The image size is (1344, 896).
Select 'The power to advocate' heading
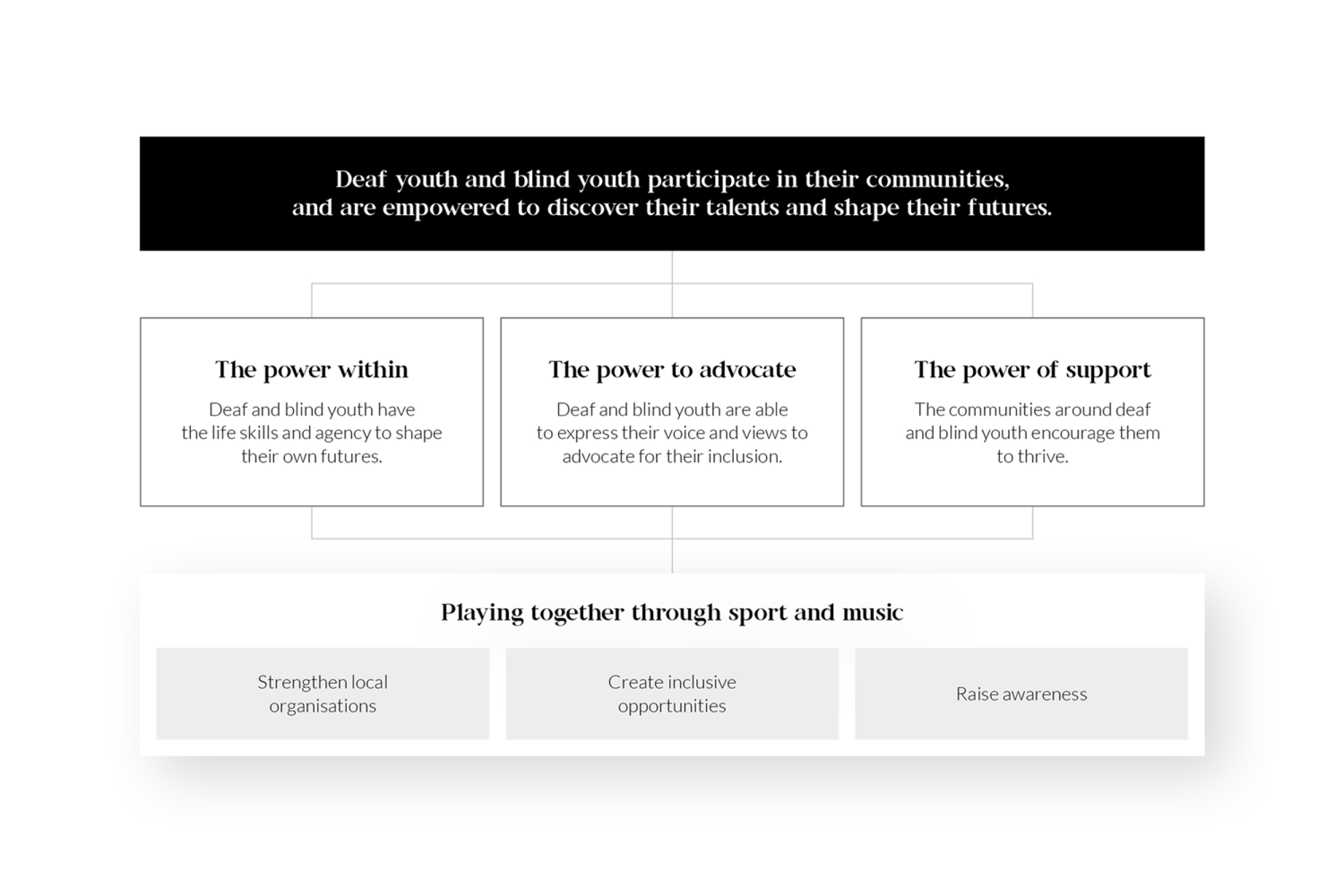[x=672, y=370]
